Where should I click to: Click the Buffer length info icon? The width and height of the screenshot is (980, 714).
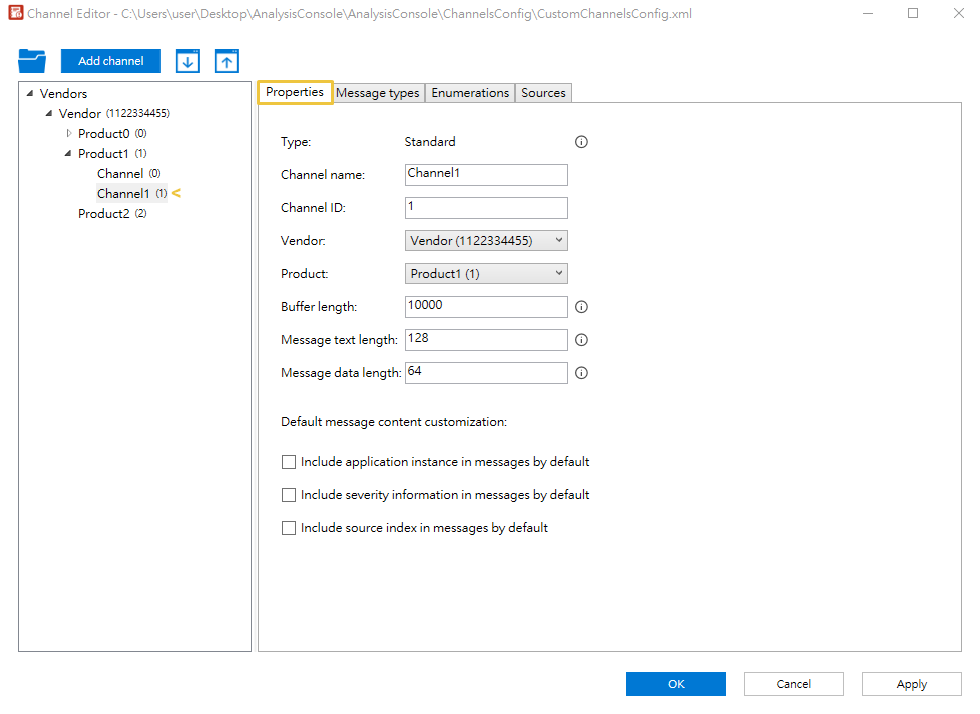(582, 307)
